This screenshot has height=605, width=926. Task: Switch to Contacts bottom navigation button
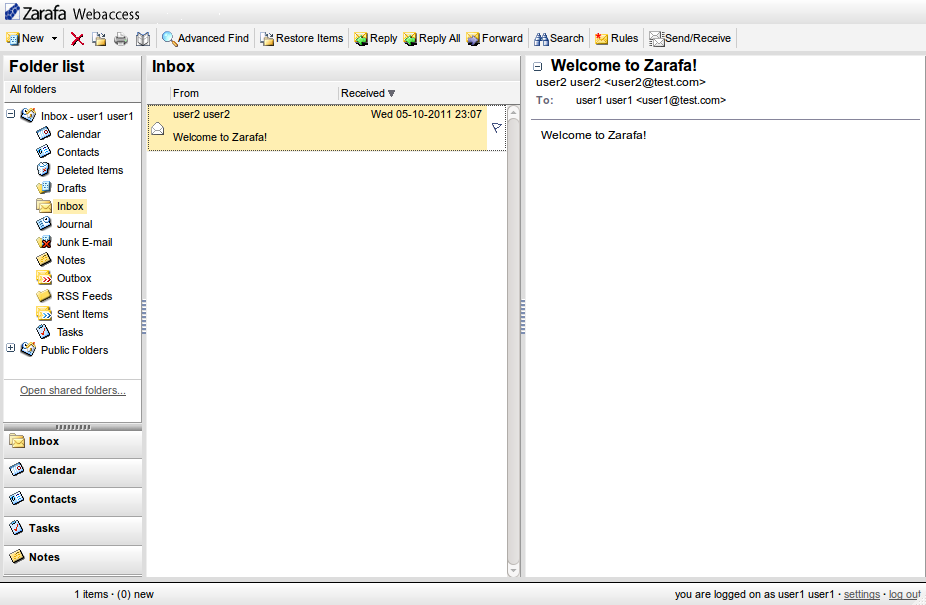pos(73,500)
